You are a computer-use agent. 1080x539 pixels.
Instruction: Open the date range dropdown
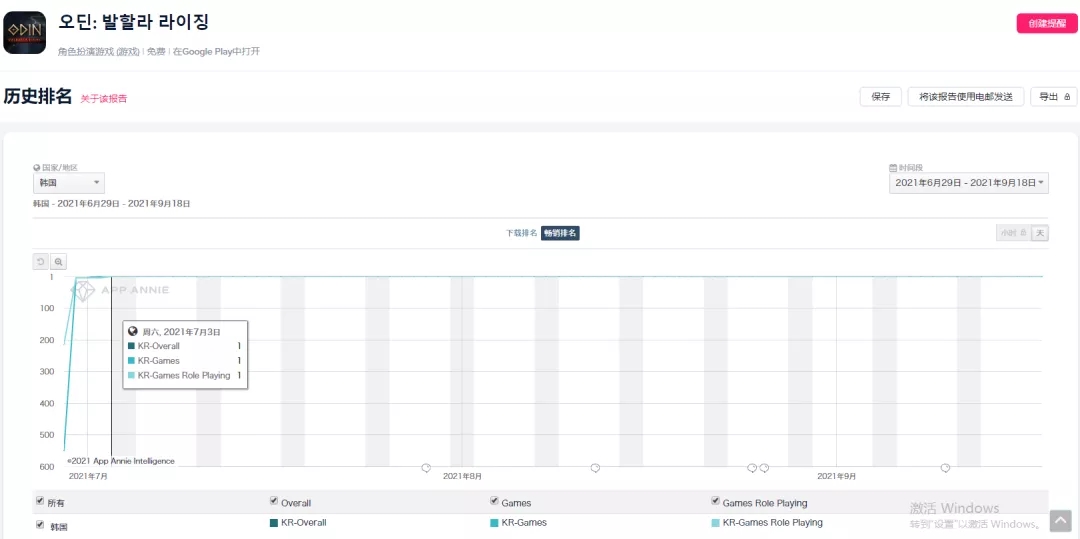pos(968,183)
